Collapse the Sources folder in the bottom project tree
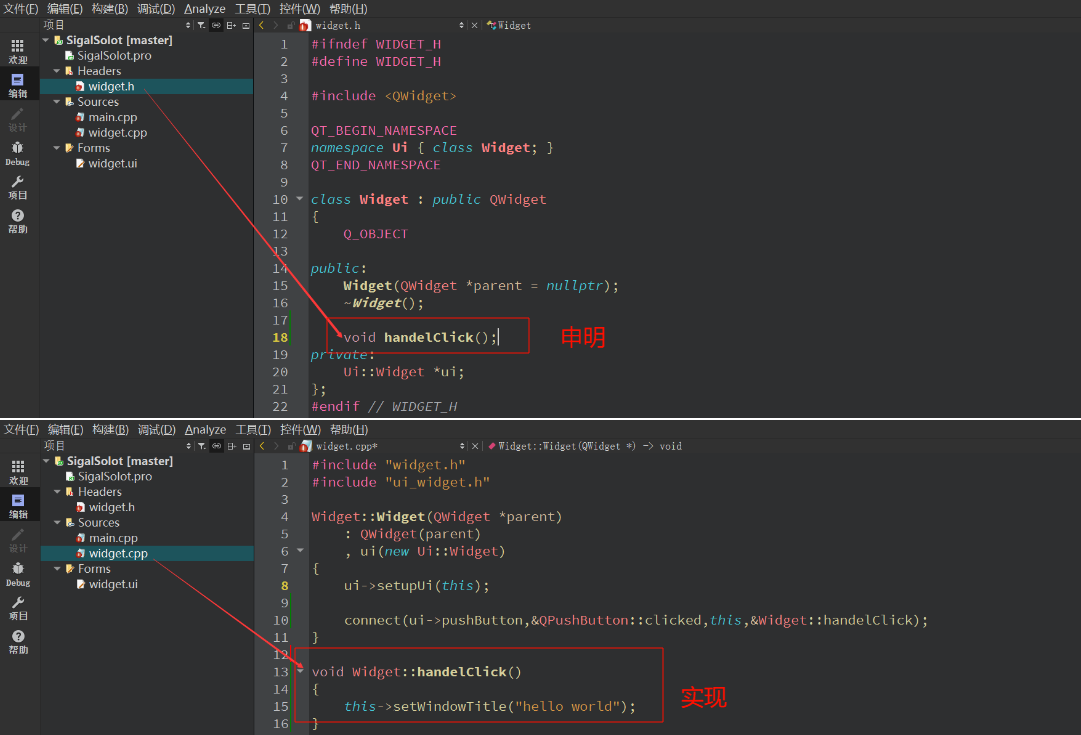Screen dimensions: 1081x735 point(58,523)
